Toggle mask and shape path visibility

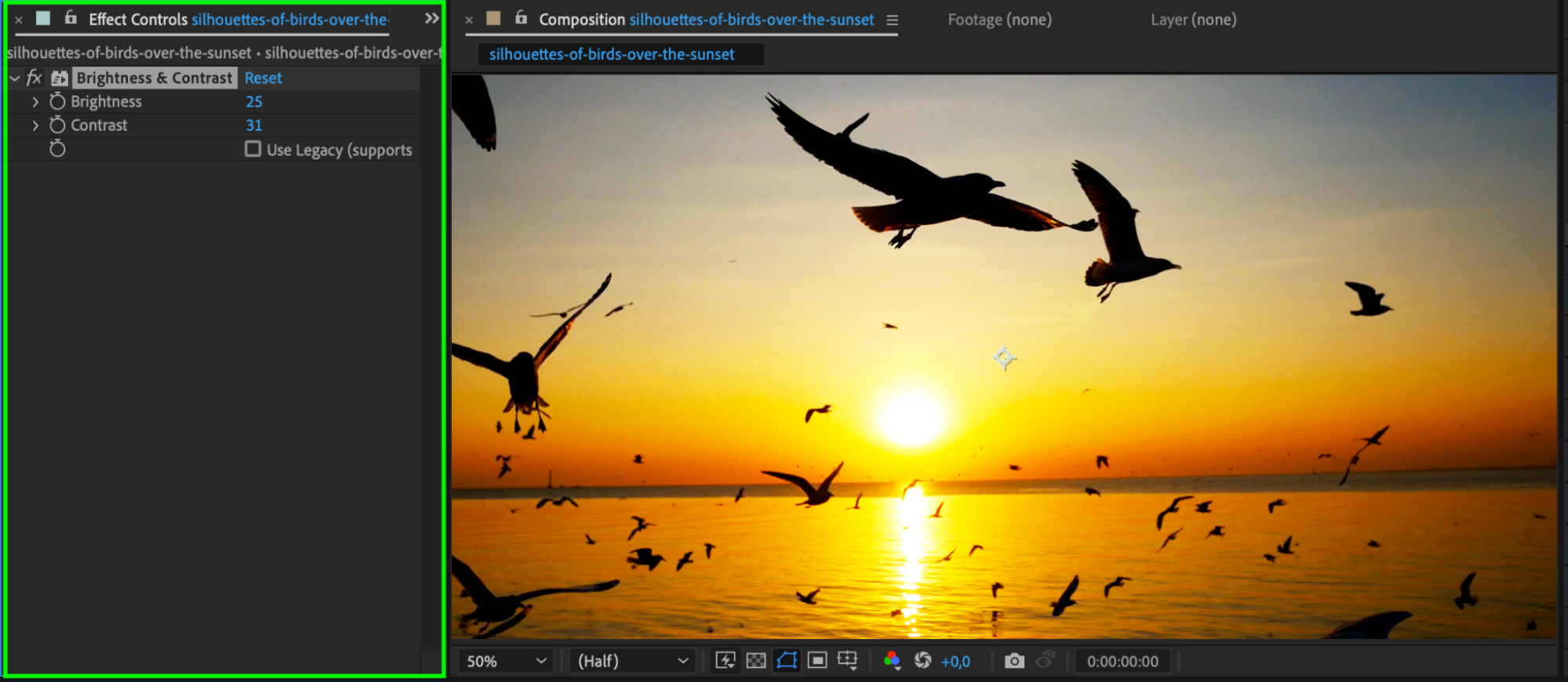click(787, 660)
